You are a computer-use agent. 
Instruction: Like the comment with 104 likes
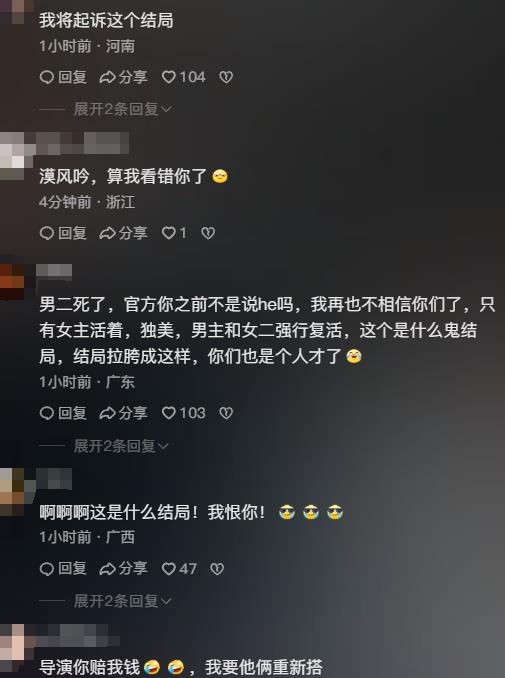(183, 77)
